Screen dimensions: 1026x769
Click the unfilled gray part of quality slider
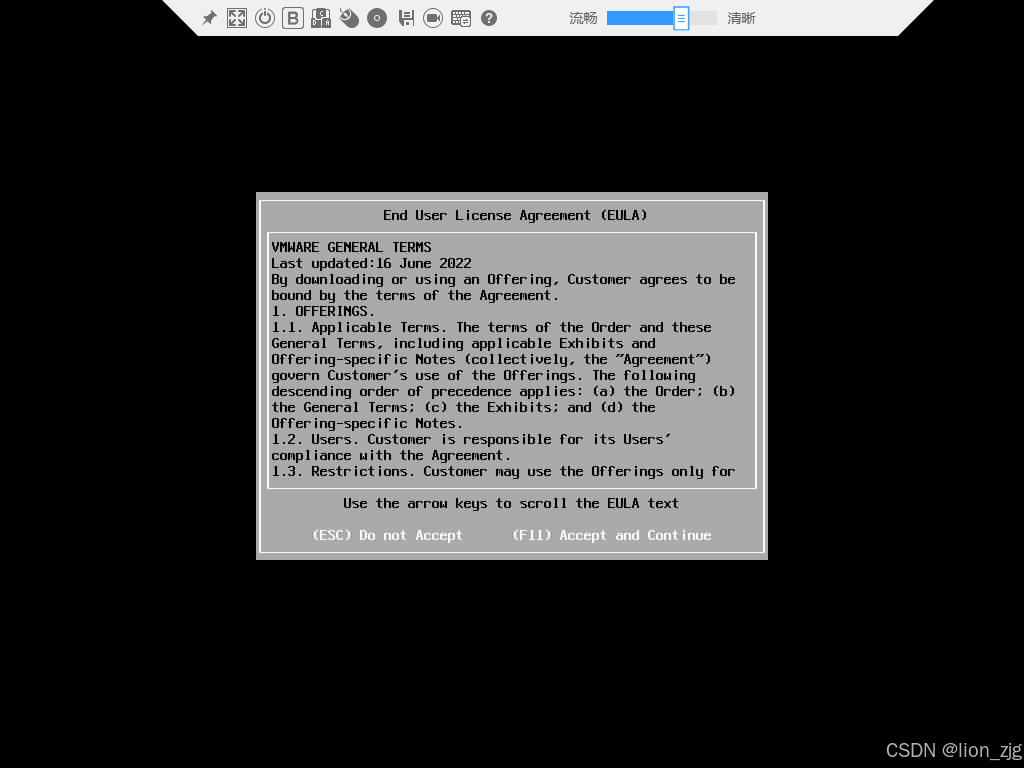(703, 18)
